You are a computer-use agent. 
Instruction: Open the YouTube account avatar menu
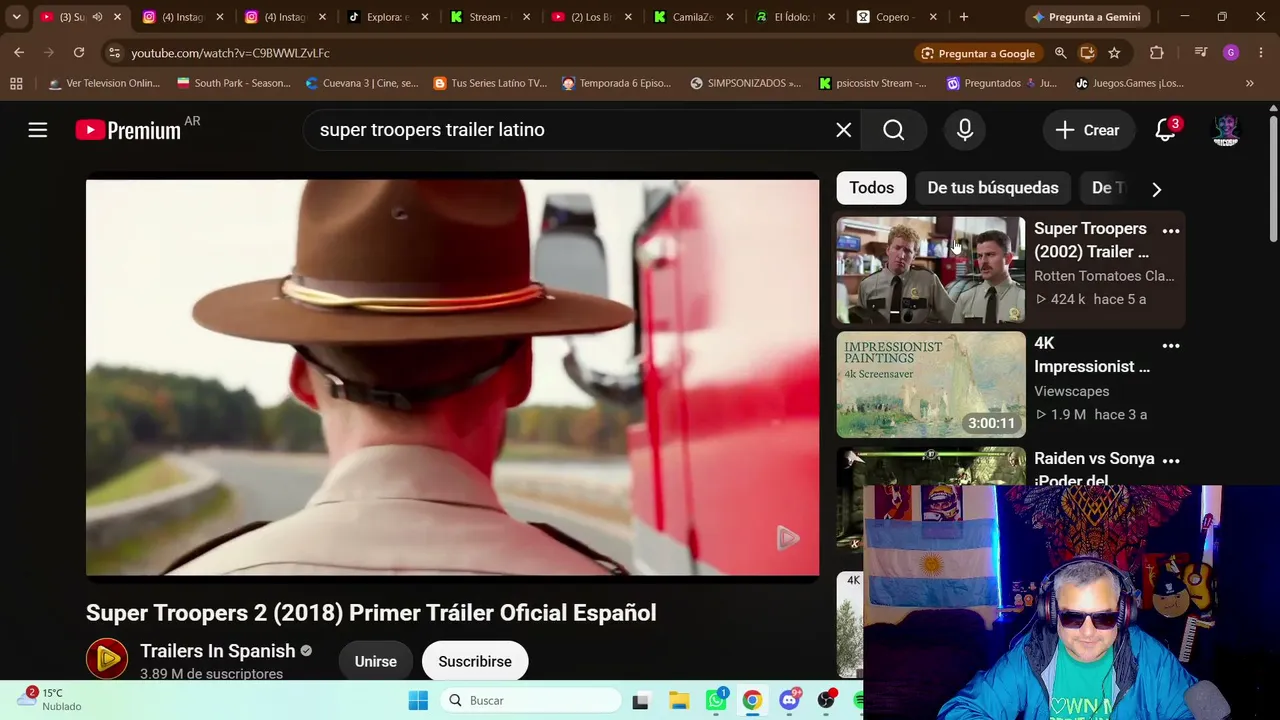point(1226,130)
